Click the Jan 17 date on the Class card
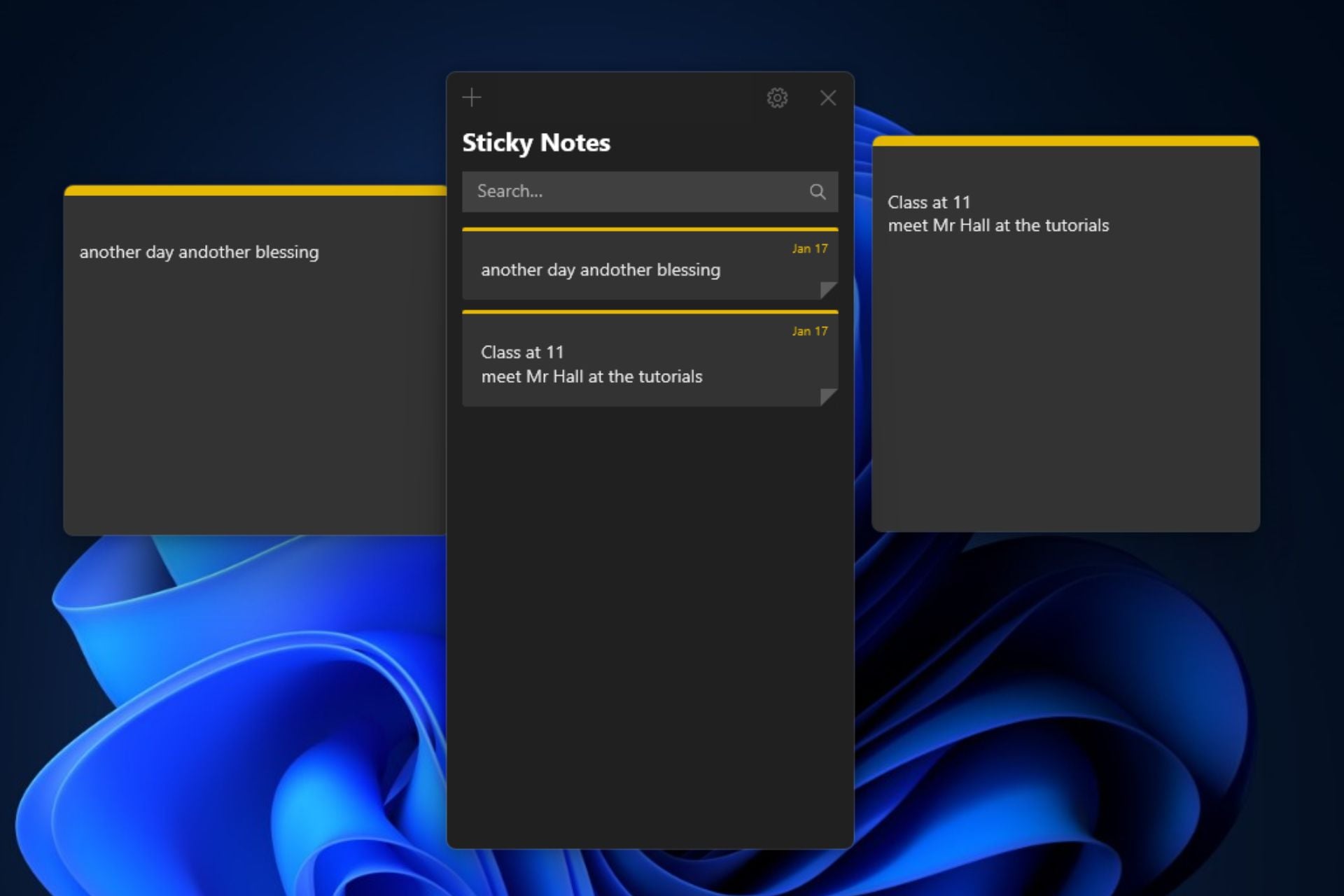 pos(810,331)
